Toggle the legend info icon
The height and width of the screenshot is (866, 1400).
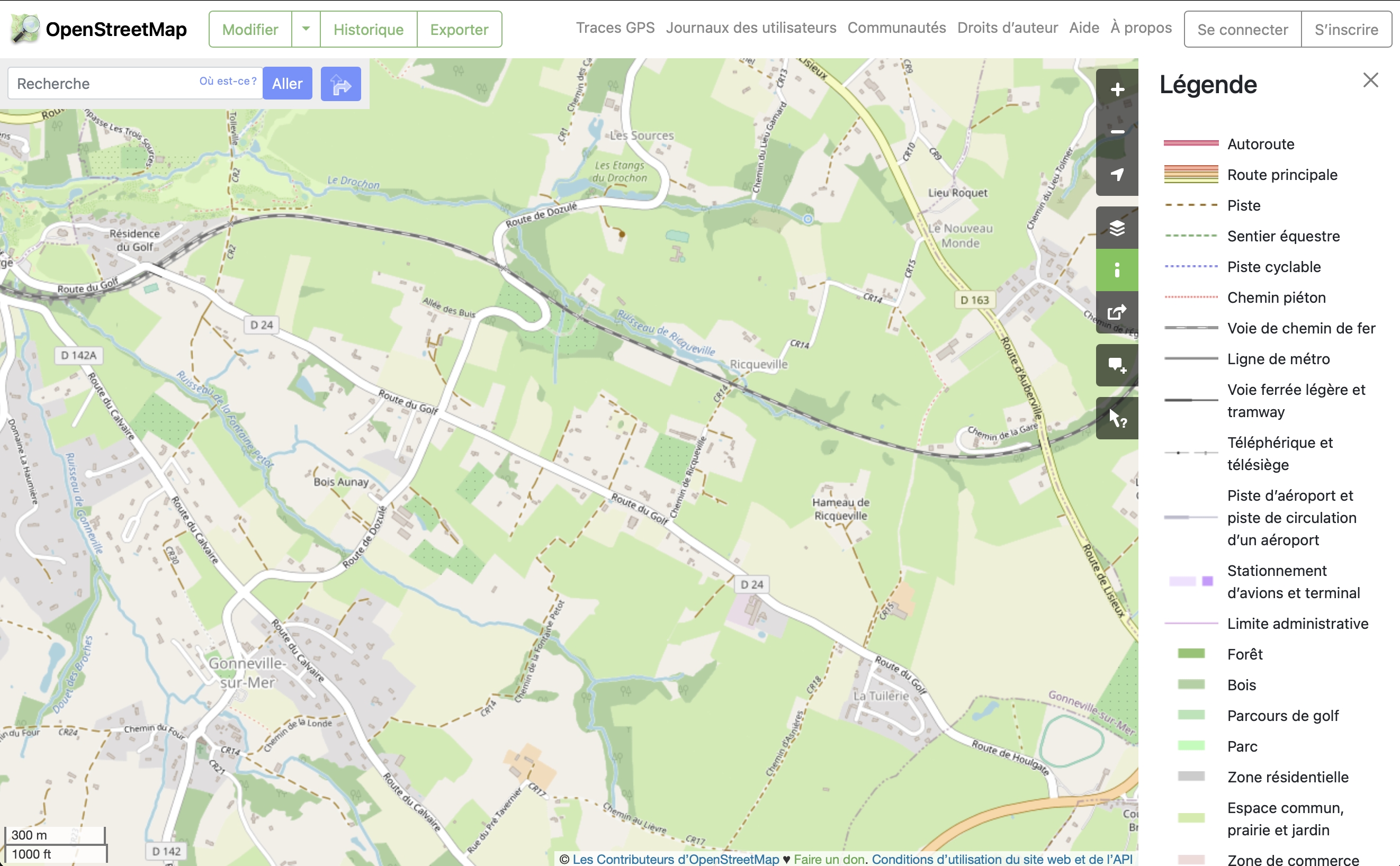(x=1116, y=270)
